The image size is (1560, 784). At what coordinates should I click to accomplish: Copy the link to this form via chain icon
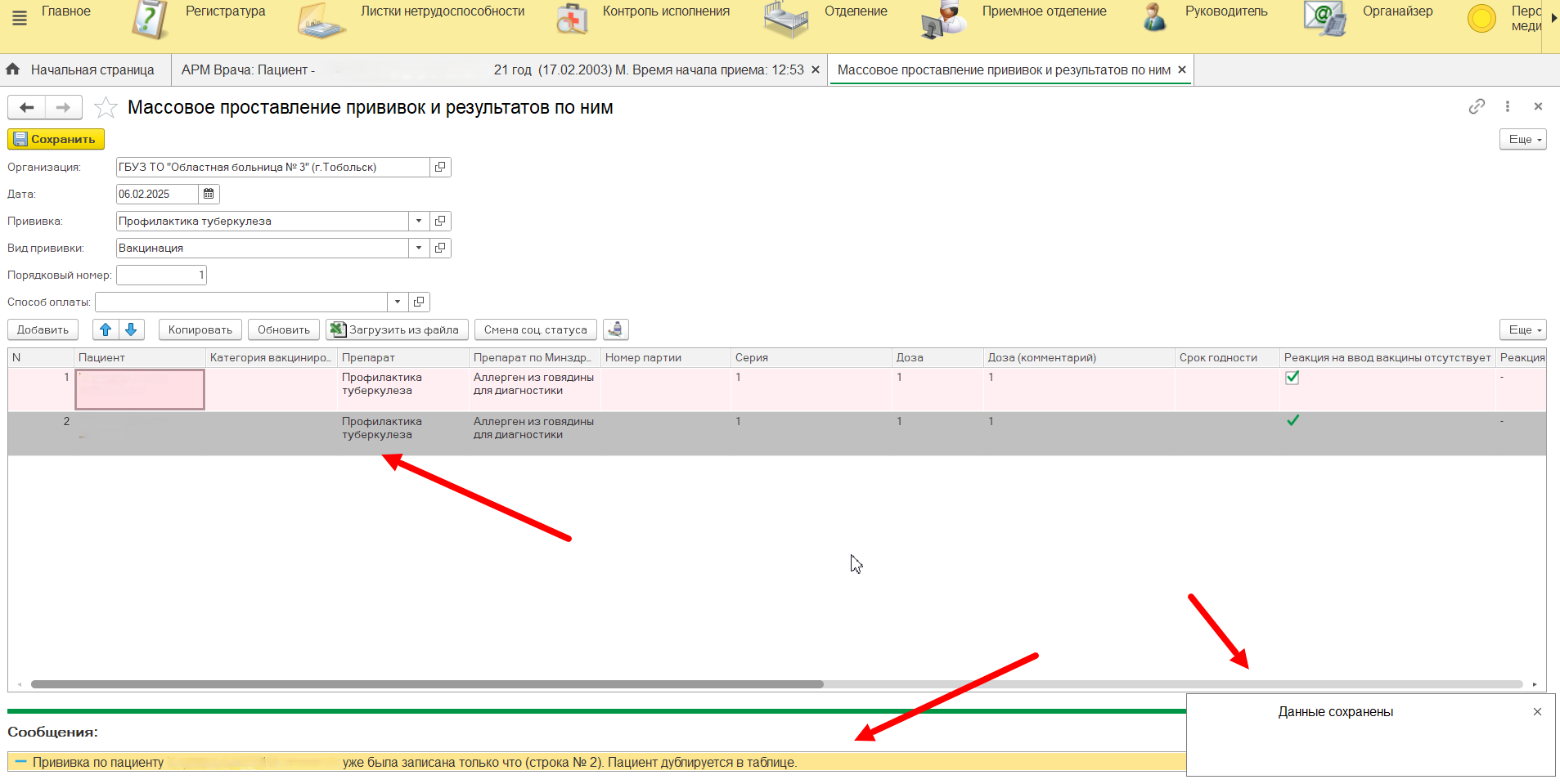1476,106
